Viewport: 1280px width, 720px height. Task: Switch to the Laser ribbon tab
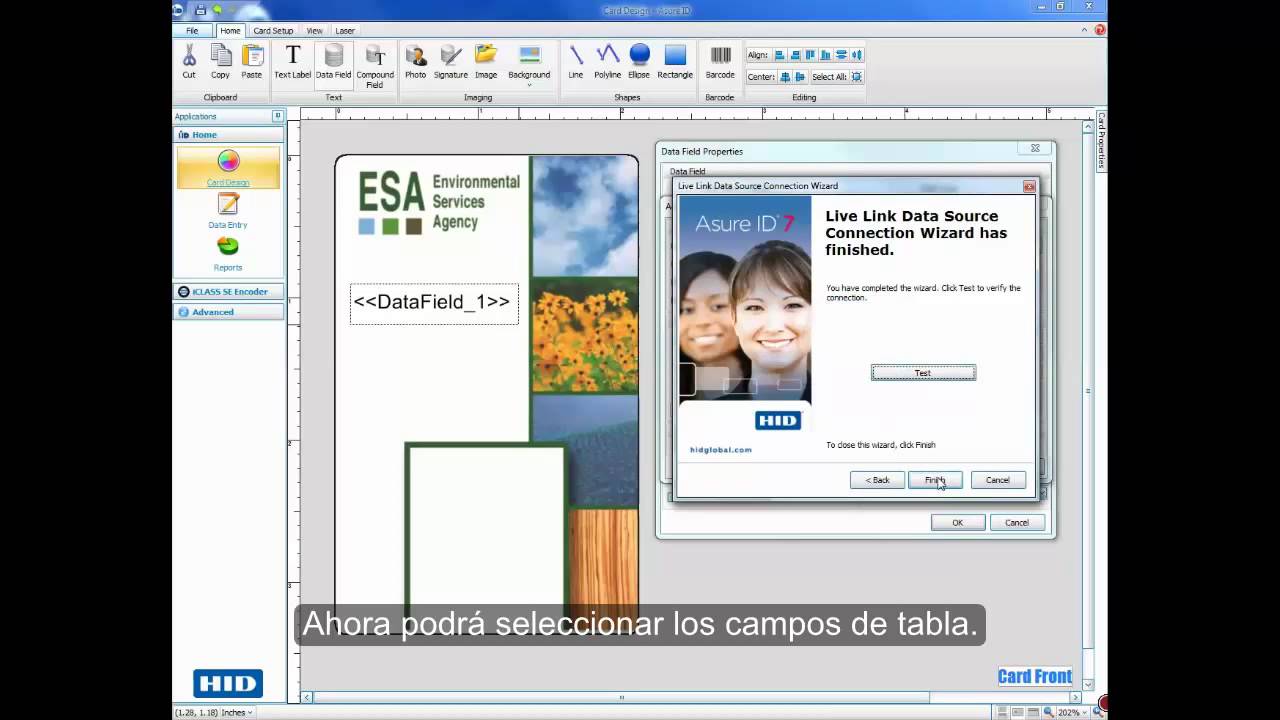pos(345,31)
